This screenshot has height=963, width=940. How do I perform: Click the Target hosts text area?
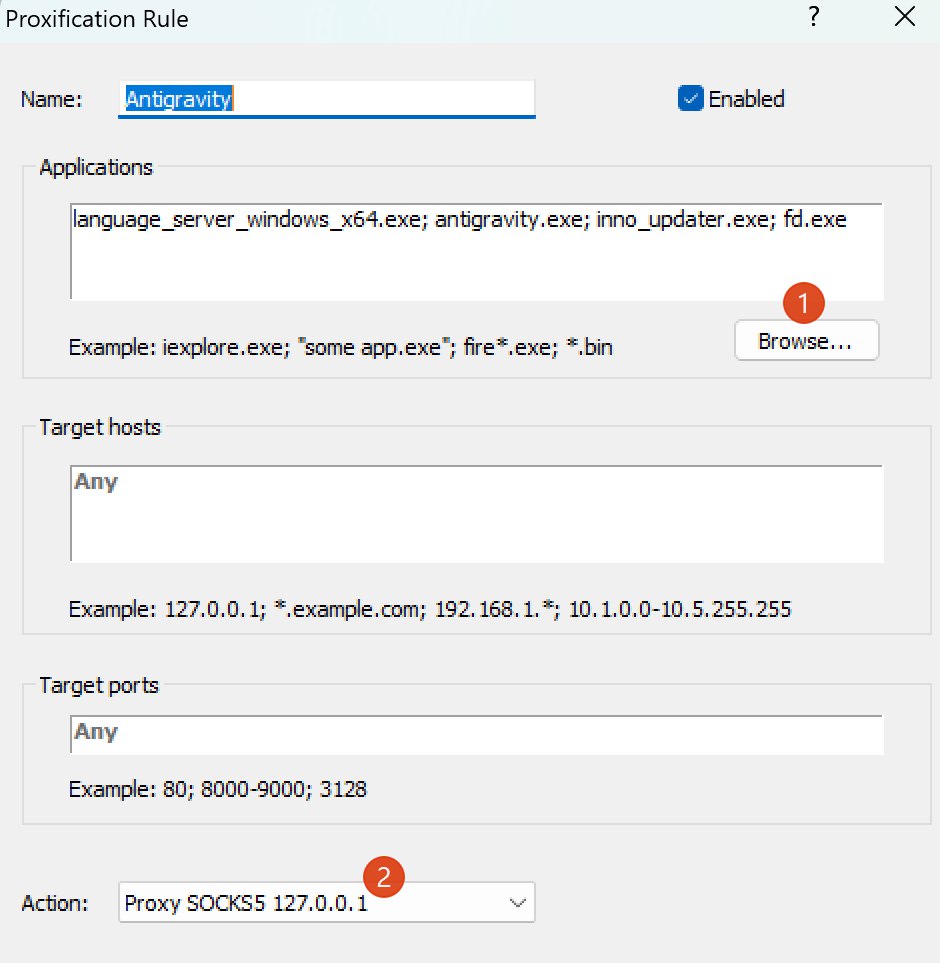476,513
